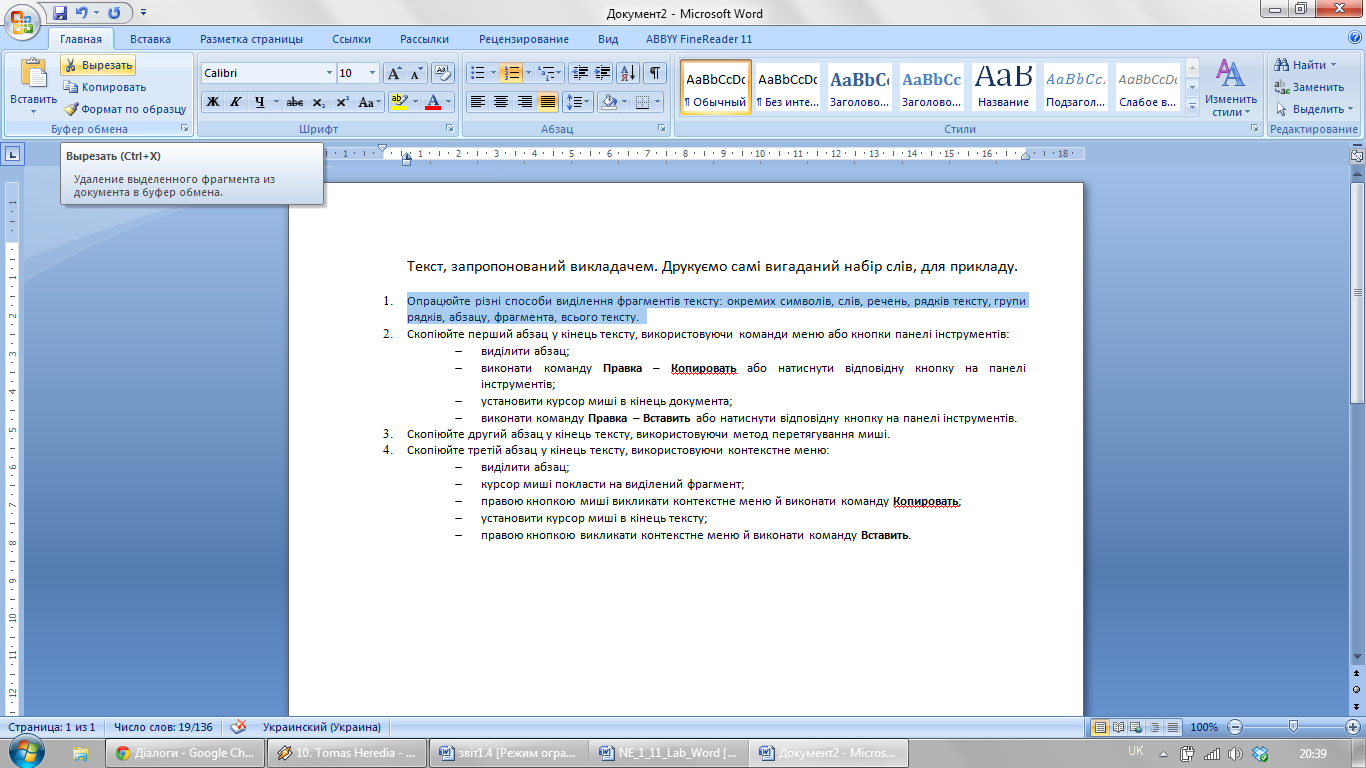Toggle underline (Ч) formatting
This screenshot has height=768, width=1366.
pos(260,102)
